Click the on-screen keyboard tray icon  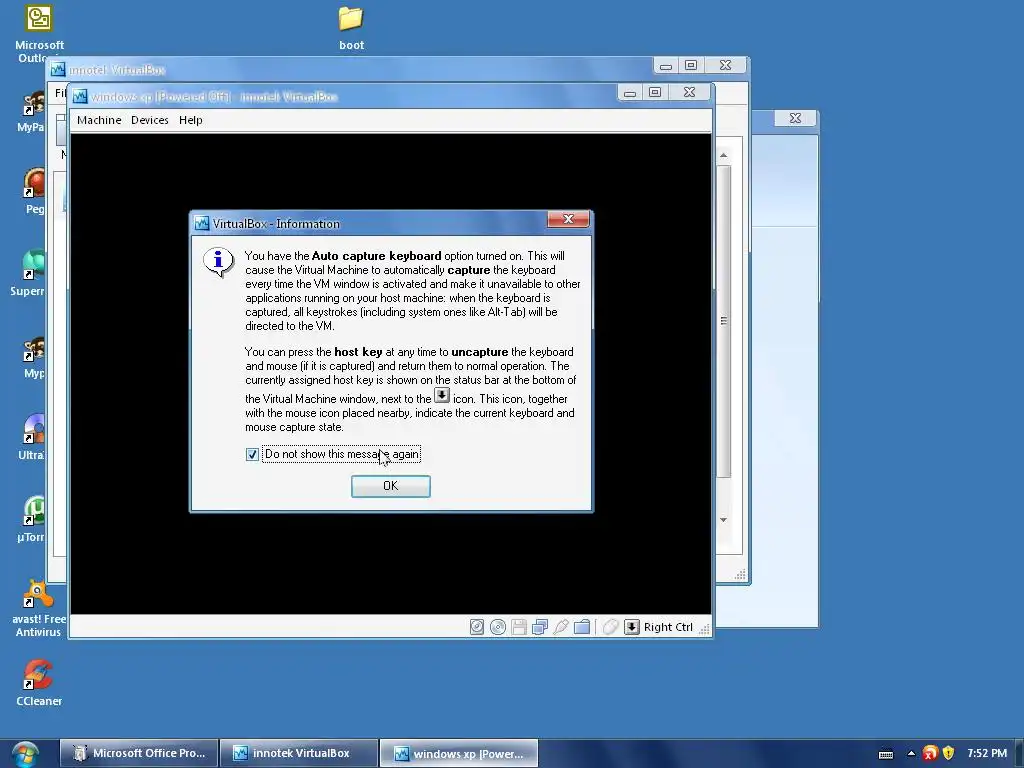(x=886, y=754)
